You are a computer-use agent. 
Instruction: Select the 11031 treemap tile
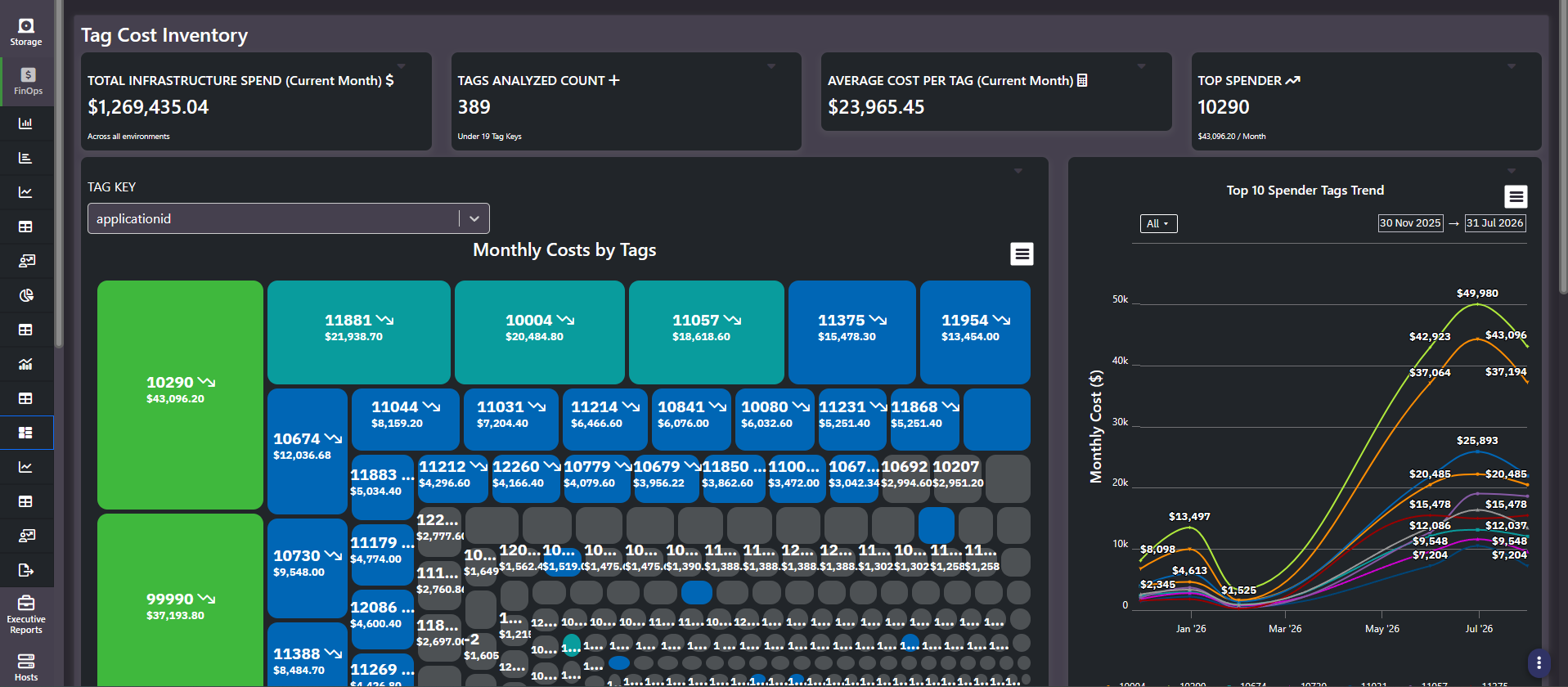(x=511, y=419)
